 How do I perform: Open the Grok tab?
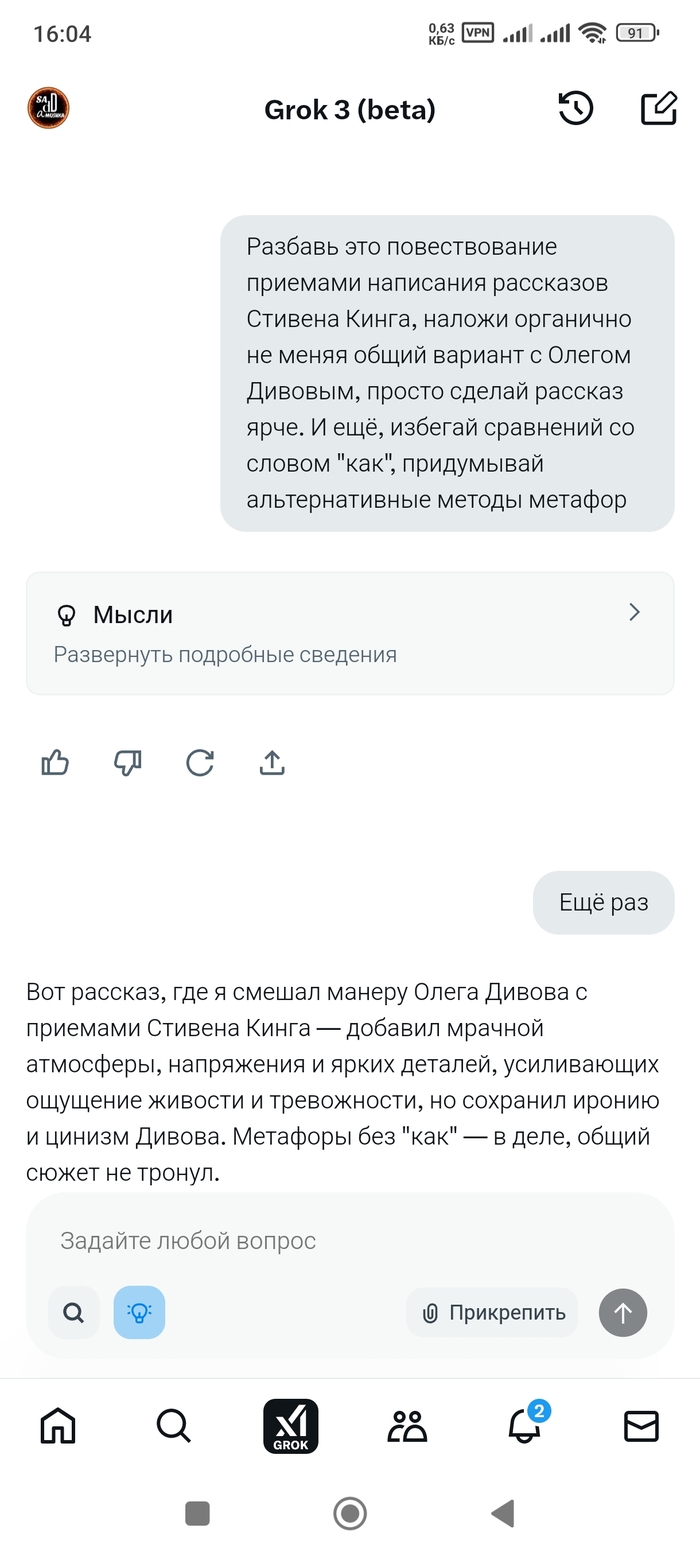tap(290, 1426)
